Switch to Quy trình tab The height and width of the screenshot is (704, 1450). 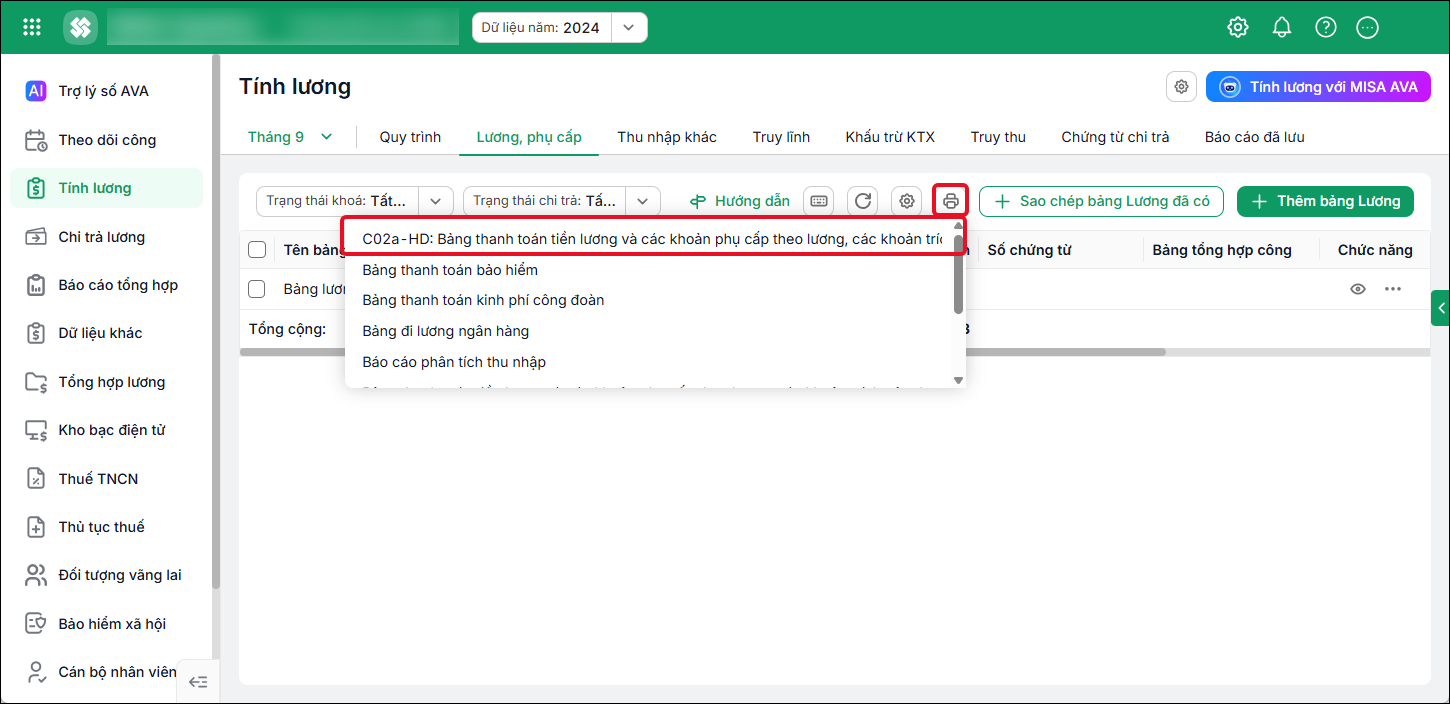coord(410,137)
